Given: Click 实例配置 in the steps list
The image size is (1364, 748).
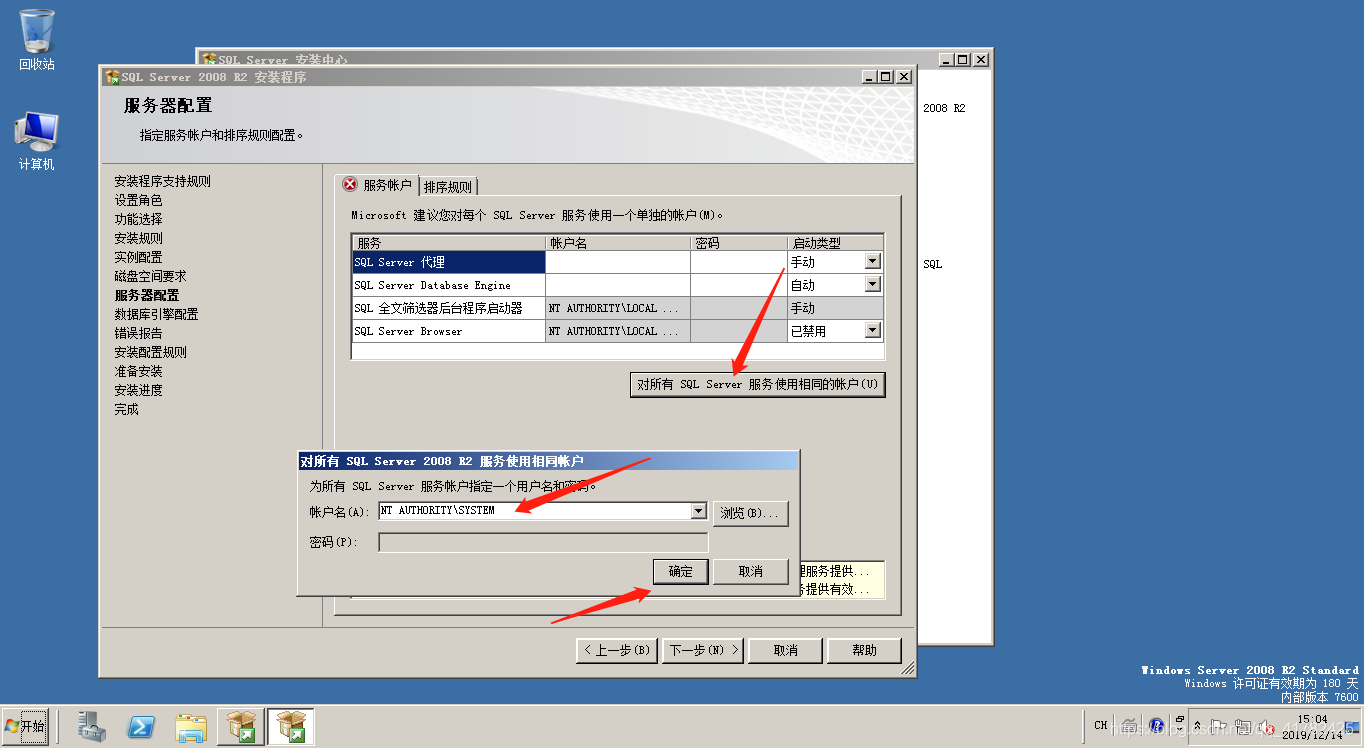Looking at the screenshot, I should pyautogui.click(x=138, y=257).
